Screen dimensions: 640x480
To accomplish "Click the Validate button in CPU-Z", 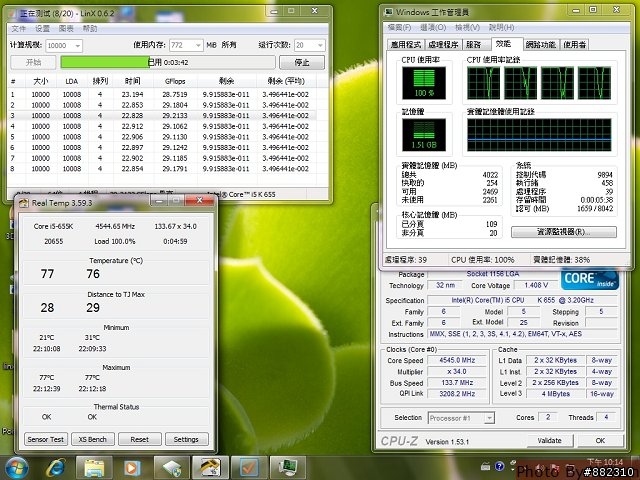I will tap(549, 440).
